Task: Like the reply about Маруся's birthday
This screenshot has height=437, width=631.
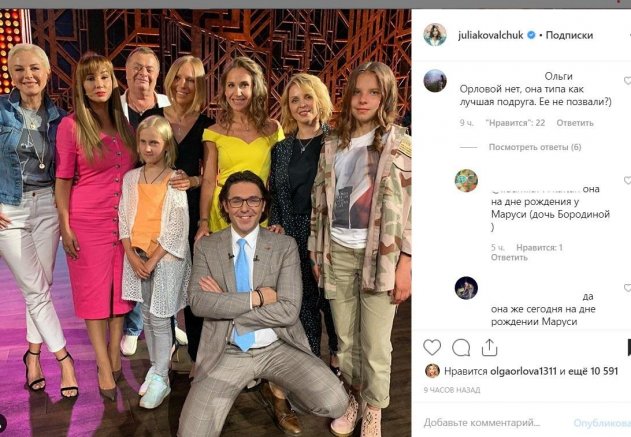Action: pos(627,180)
